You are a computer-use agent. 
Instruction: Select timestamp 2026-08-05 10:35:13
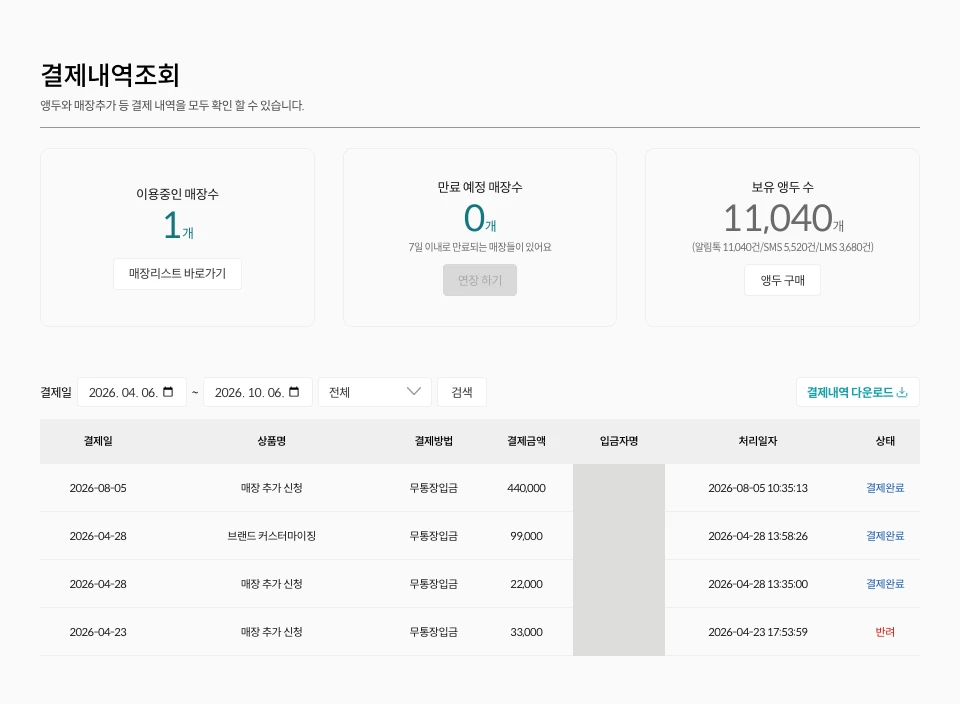point(757,488)
